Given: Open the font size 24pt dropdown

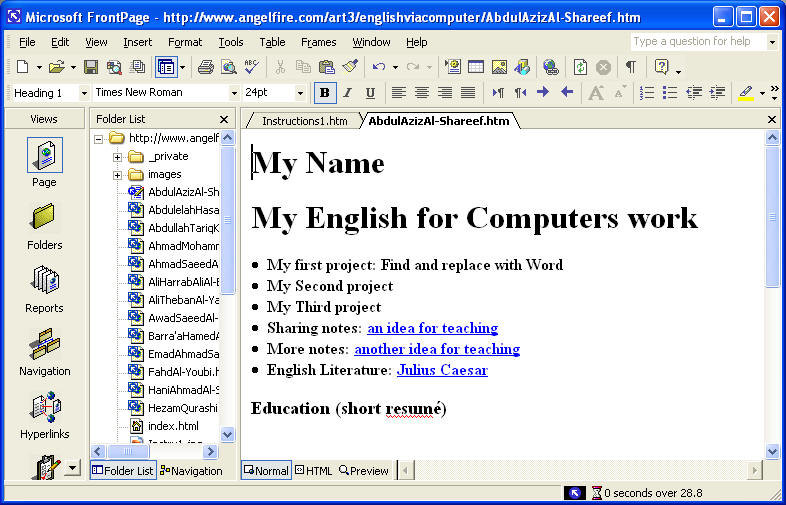Looking at the screenshot, I should pos(300,93).
